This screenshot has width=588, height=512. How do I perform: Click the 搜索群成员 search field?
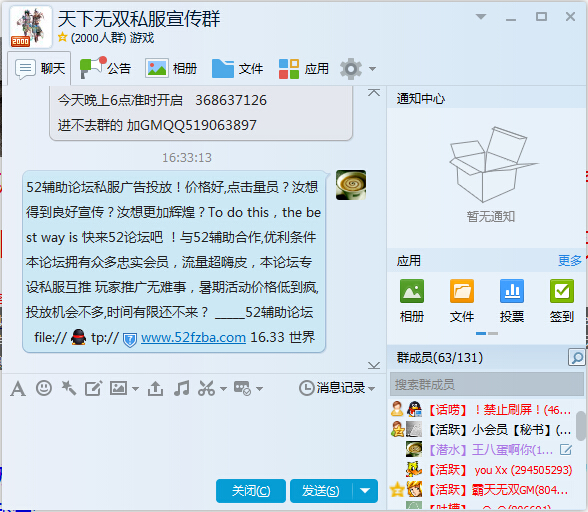pos(487,384)
